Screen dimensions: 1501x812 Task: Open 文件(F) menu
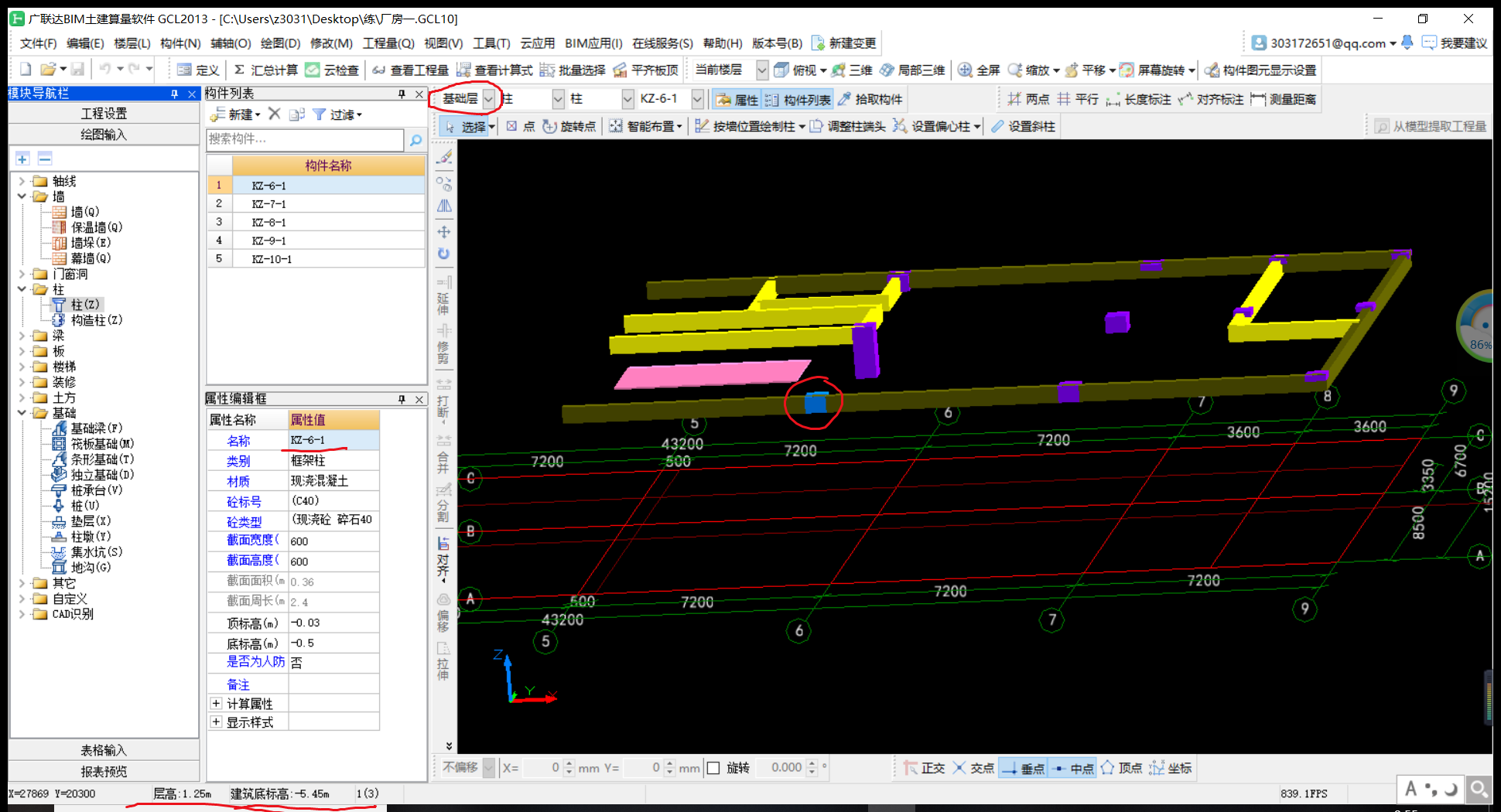pos(39,43)
